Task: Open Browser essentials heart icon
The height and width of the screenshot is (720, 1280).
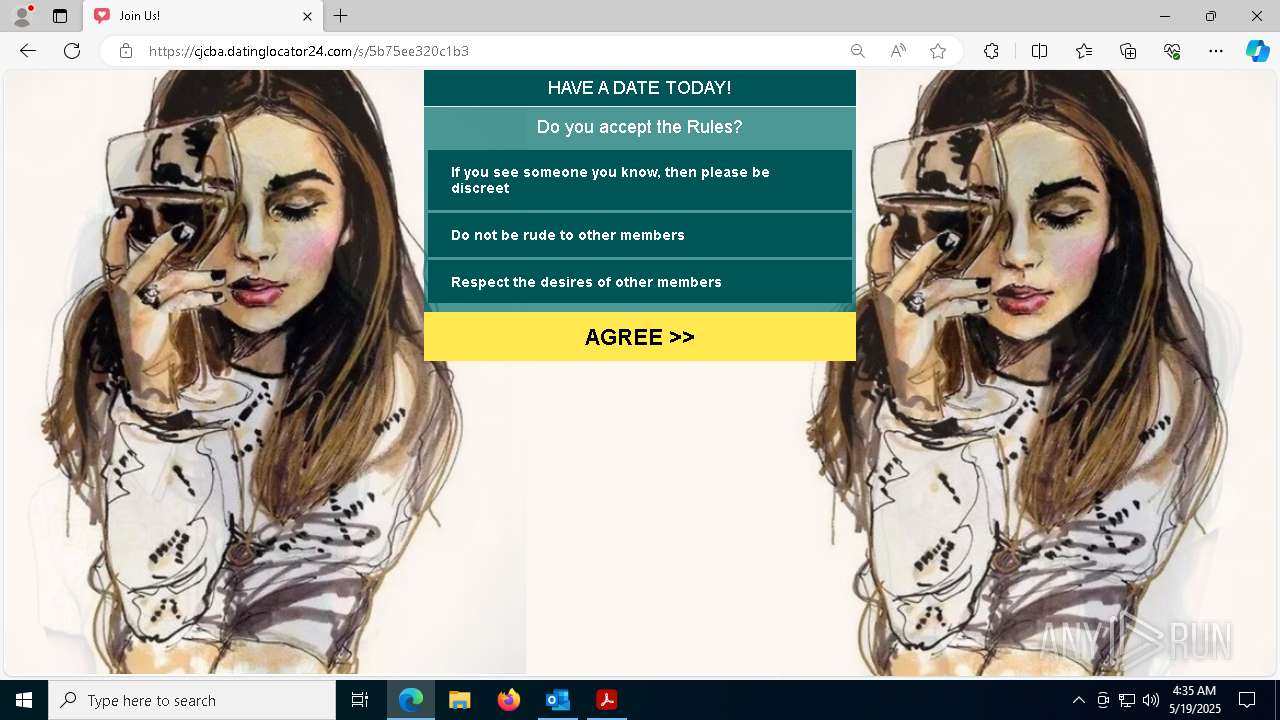Action: tap(1172, 51)
